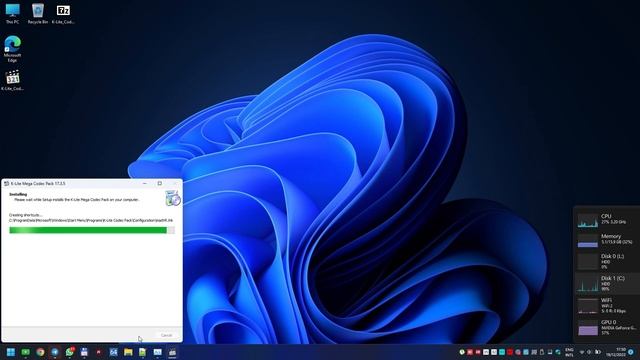Click the shortcut file path text in installer
Image resolution: width=640 pixels, height=360 pixels.
tap(91, 220)
